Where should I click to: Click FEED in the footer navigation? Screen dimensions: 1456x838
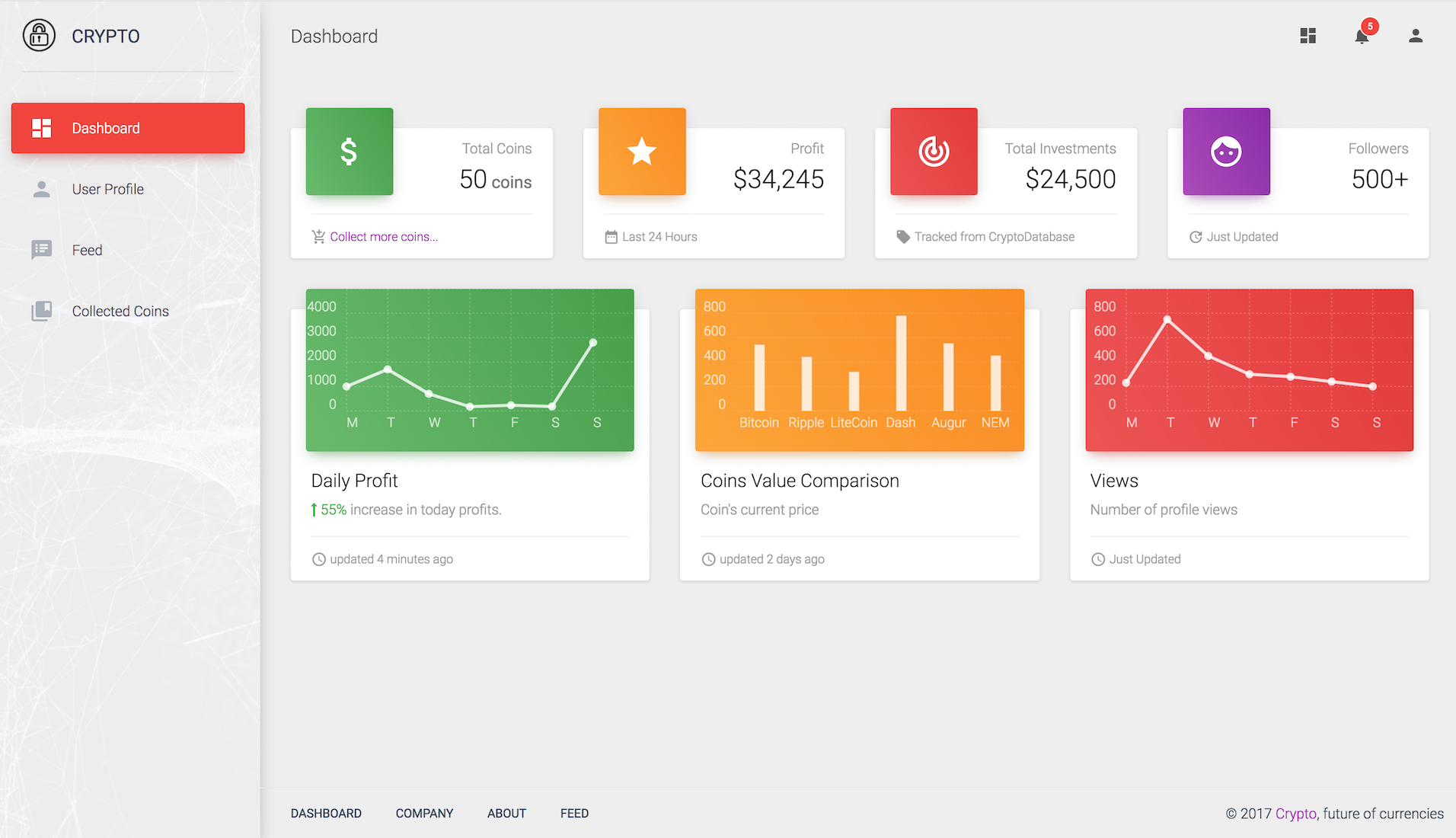coord(574,814)
